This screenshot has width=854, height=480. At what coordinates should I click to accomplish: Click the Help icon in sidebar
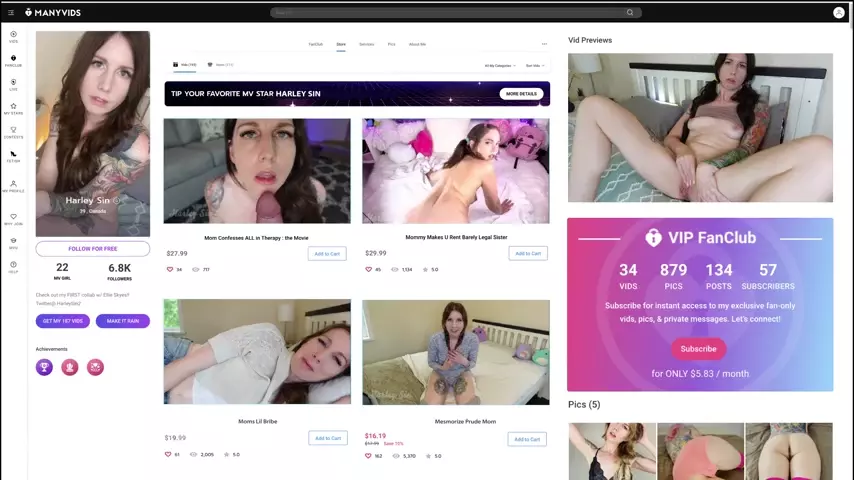[13, 266]
